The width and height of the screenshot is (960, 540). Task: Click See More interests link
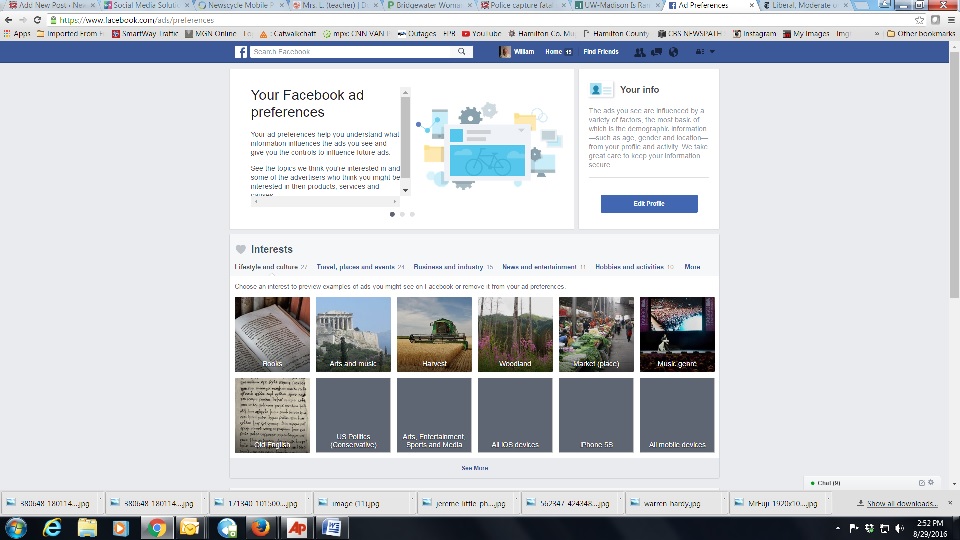click(474, 468)
